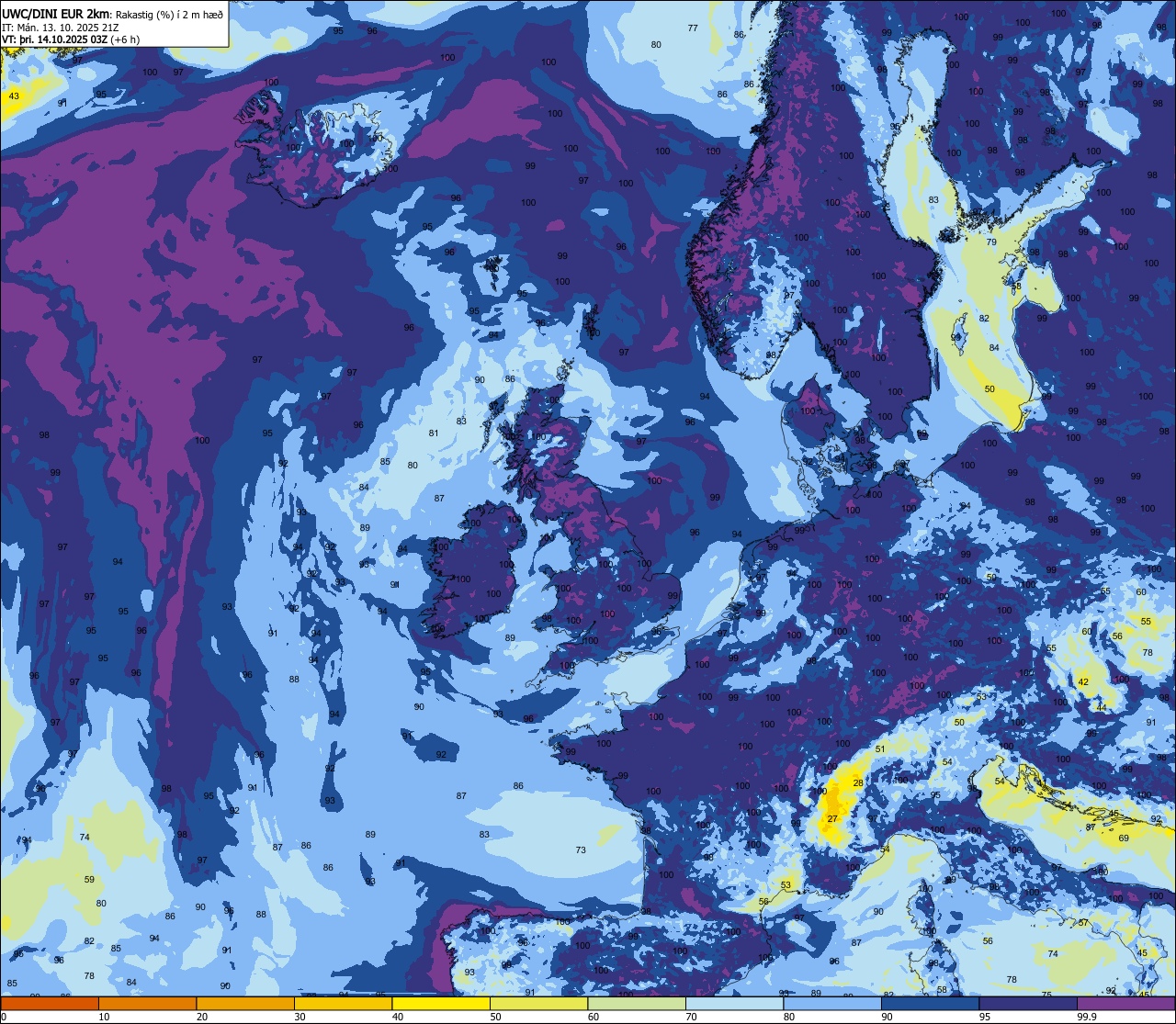This screenshot has width=1176, height=1024.
Task: Click the '73' value in the Bay of Biscay
Action: click(581, 850)
